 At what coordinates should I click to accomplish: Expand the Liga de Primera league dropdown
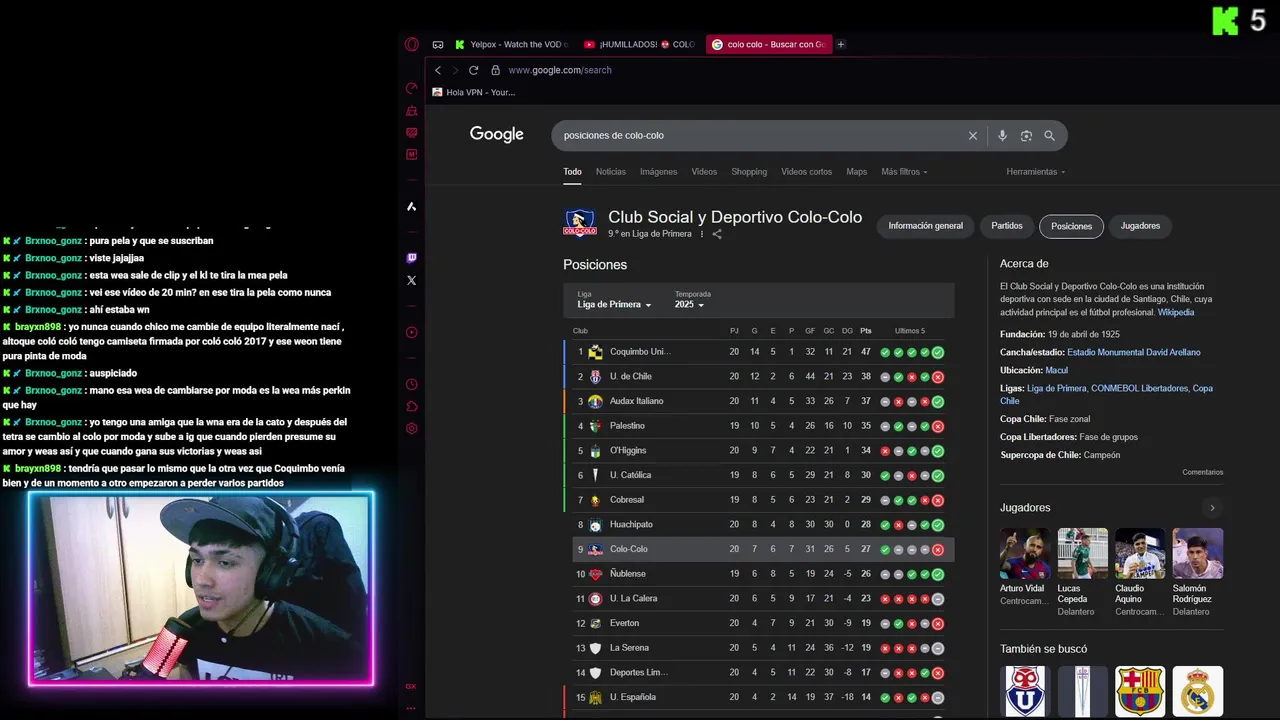point(614,304)
